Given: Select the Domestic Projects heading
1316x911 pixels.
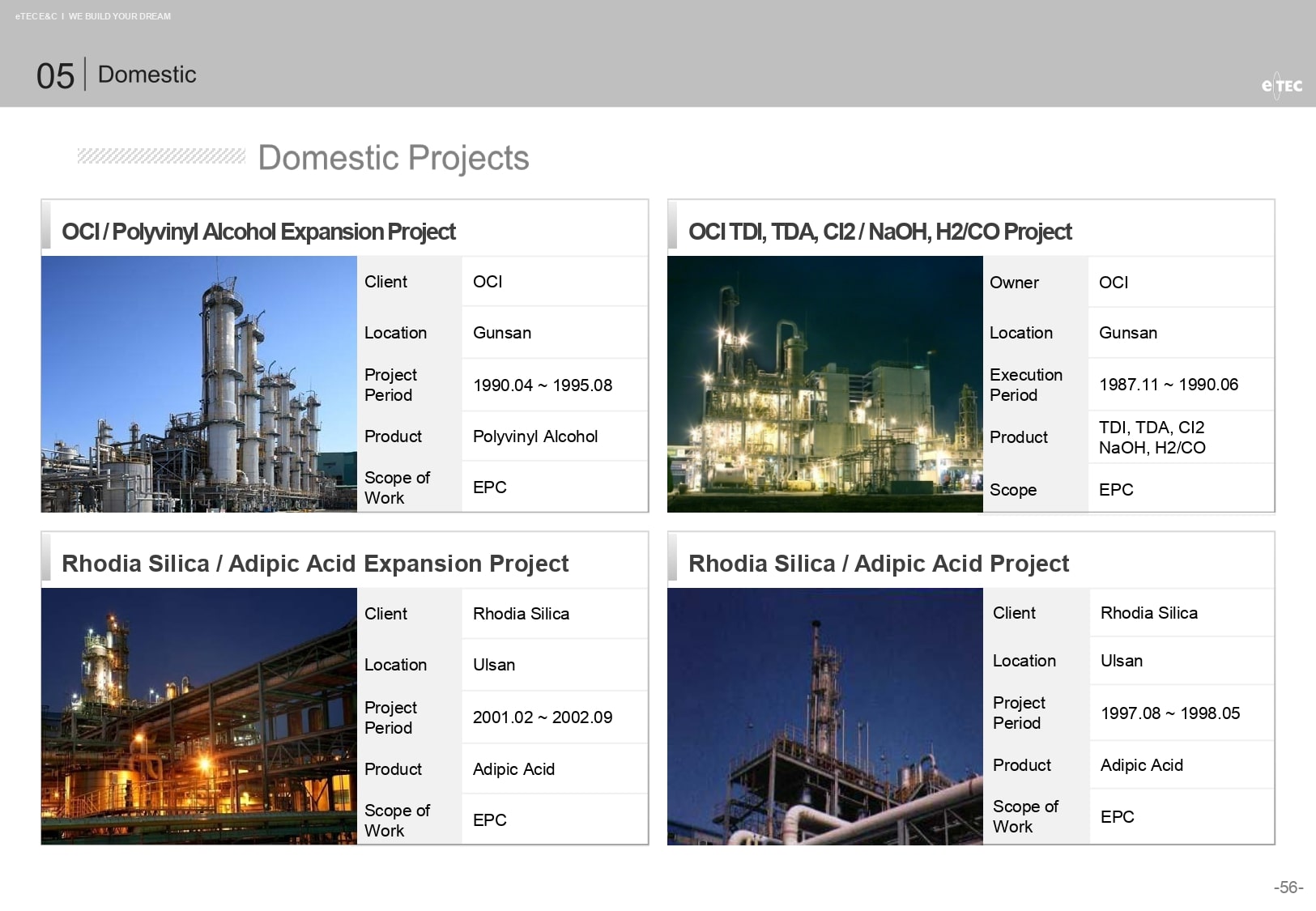Looking at the screenshot, I should 394,158.
